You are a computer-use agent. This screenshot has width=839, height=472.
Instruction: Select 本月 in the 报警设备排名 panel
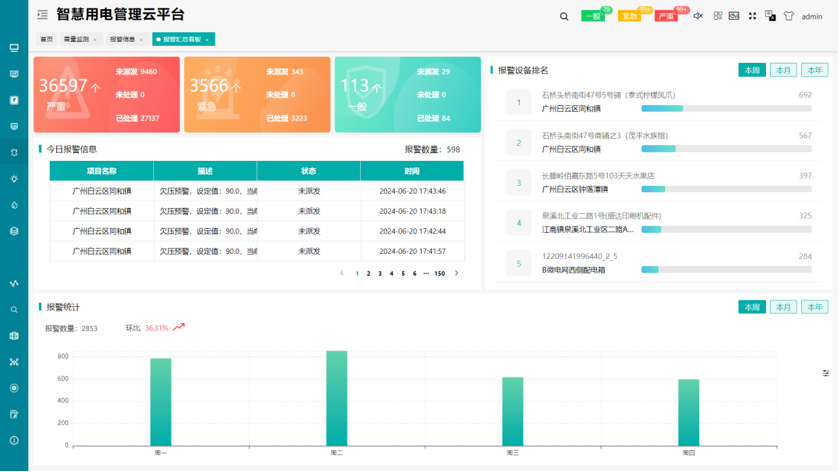pos(783,70)
